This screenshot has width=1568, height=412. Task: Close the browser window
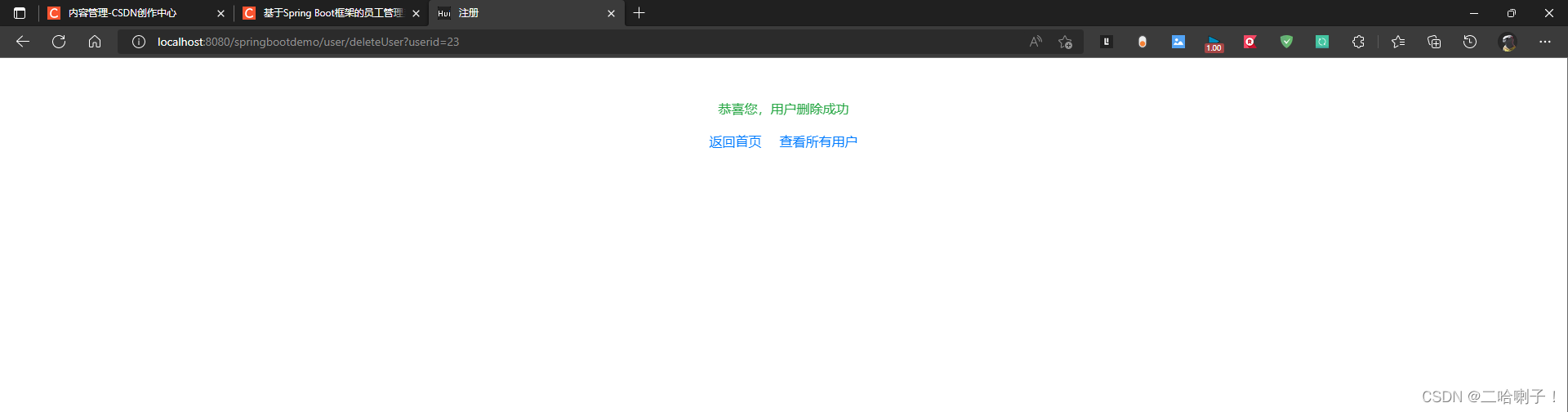(1549, 13)
